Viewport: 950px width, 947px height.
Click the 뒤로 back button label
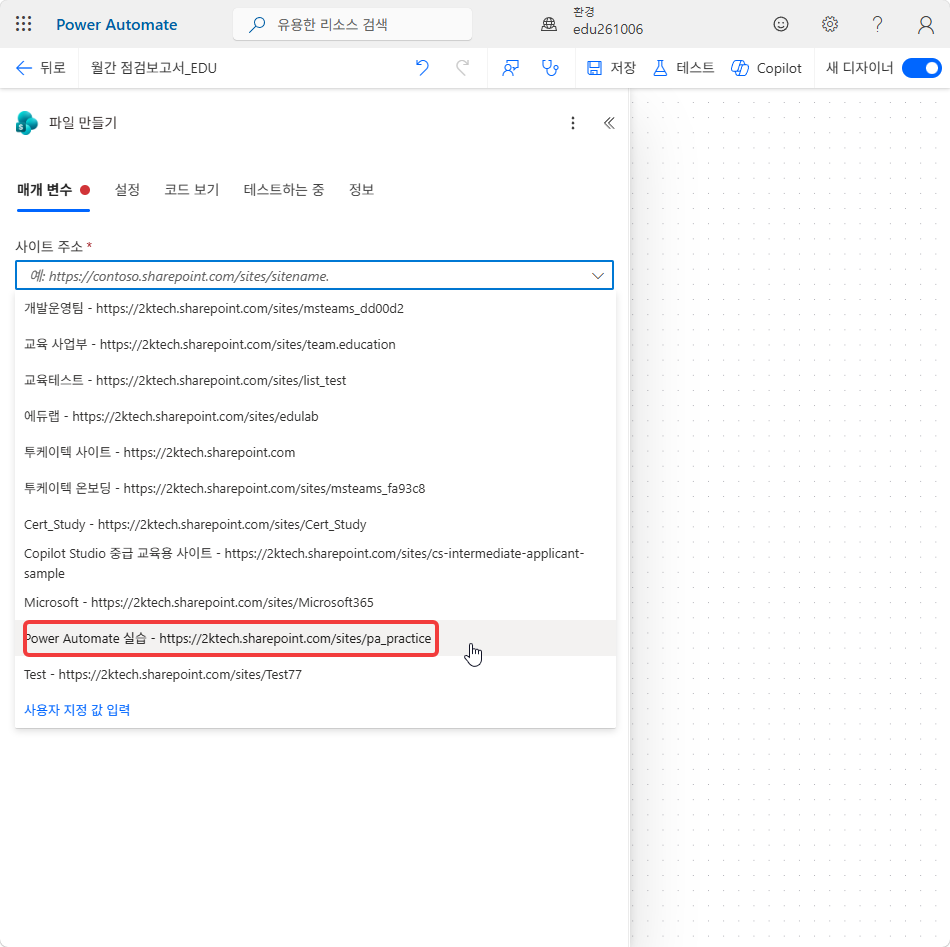click(x=53, y=68)
